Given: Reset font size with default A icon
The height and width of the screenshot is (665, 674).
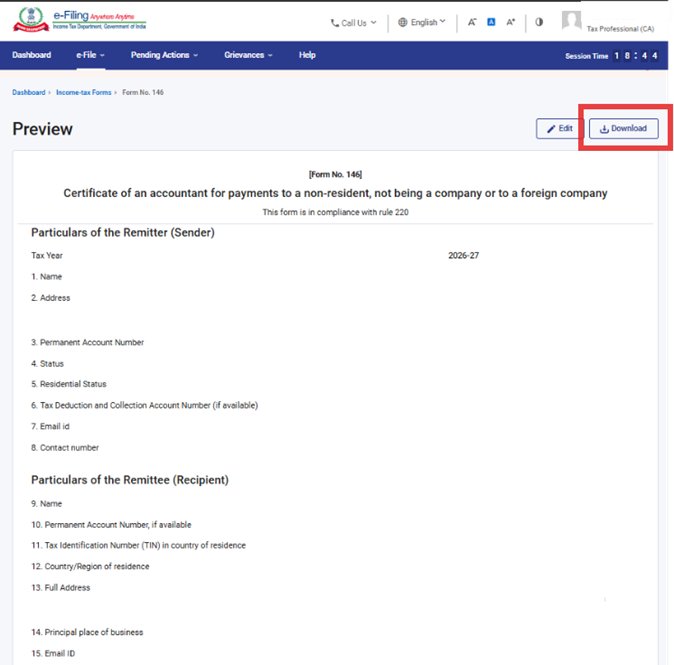Looking at the screenshot, I should [x=491, y=22].
